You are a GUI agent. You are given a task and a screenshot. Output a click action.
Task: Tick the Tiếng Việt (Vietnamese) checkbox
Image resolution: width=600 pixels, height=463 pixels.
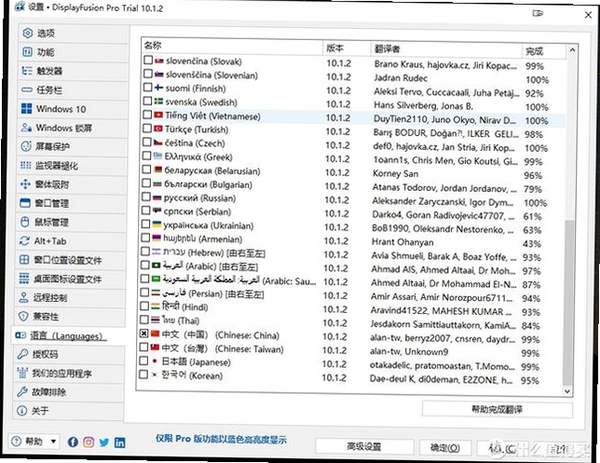pyautogui.click(x=148, y=115)
